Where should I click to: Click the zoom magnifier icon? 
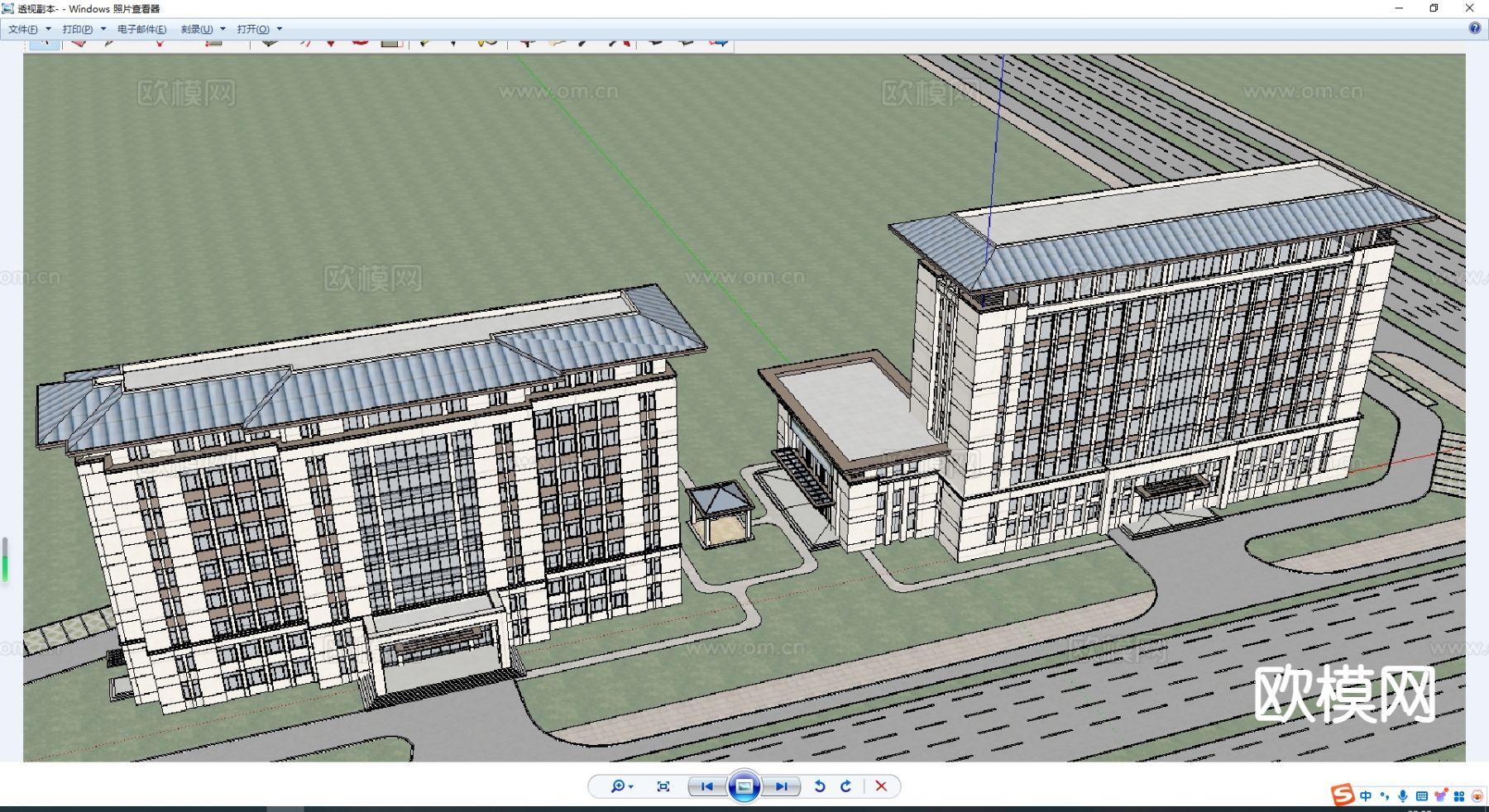616,786
